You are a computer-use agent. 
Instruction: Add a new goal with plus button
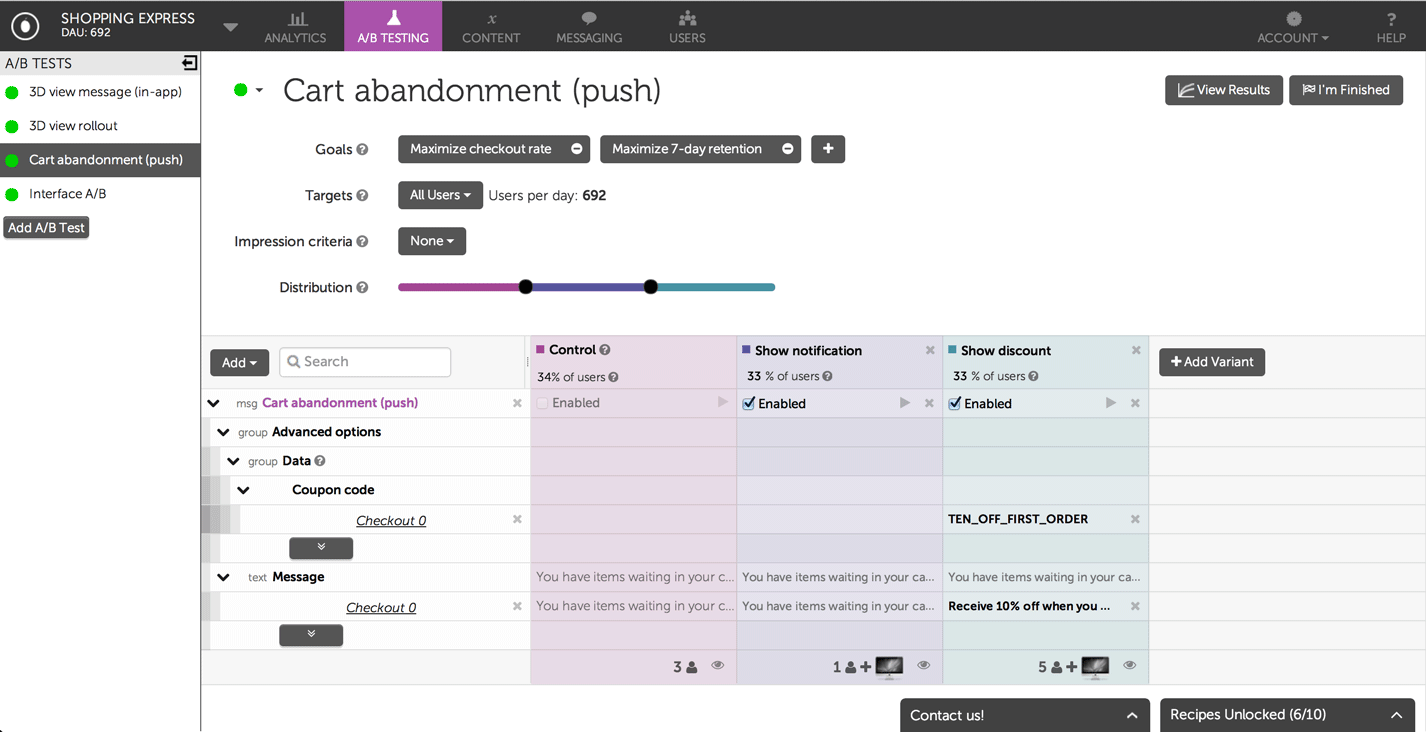tap(828, 149)
